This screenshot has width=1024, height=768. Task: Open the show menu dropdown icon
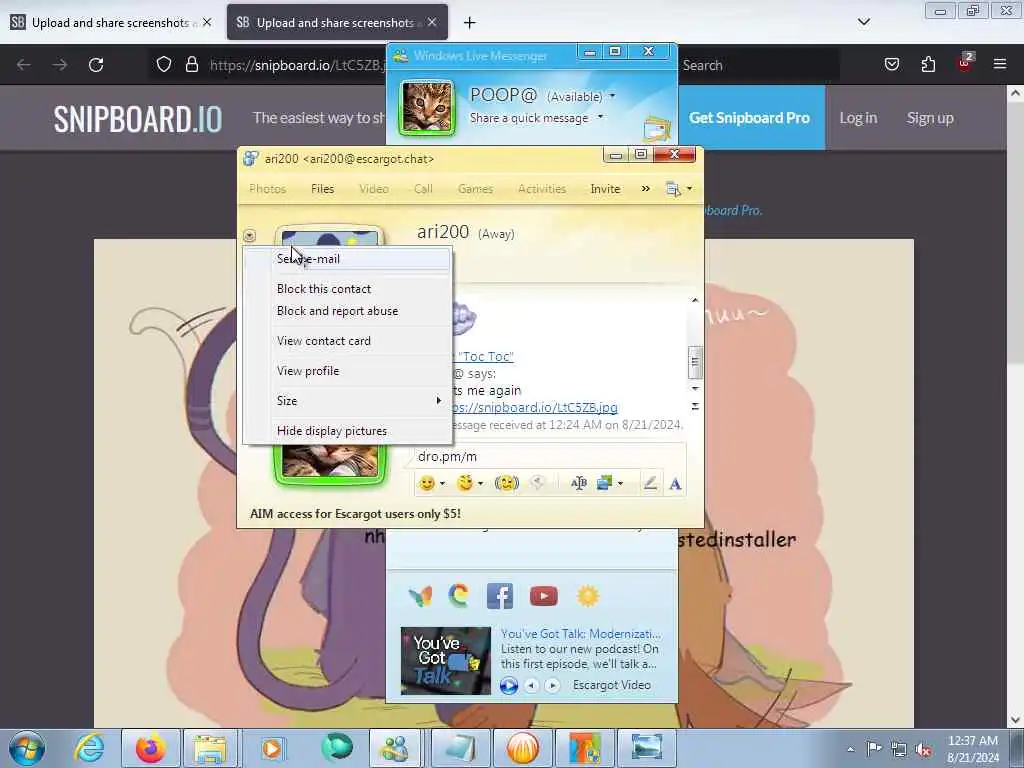click(x=679, y=189)
